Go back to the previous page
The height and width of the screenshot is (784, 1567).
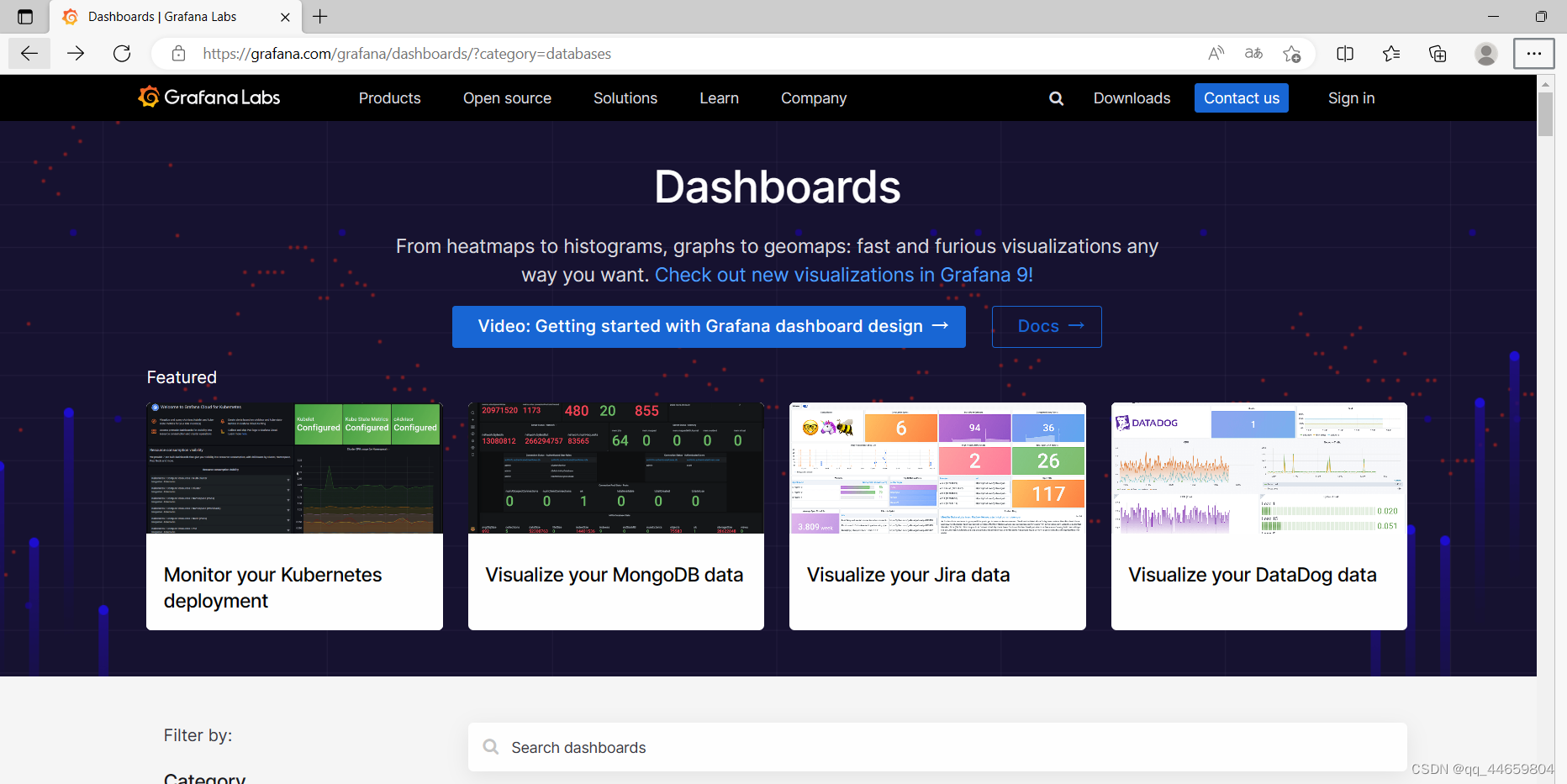(29, 54)
